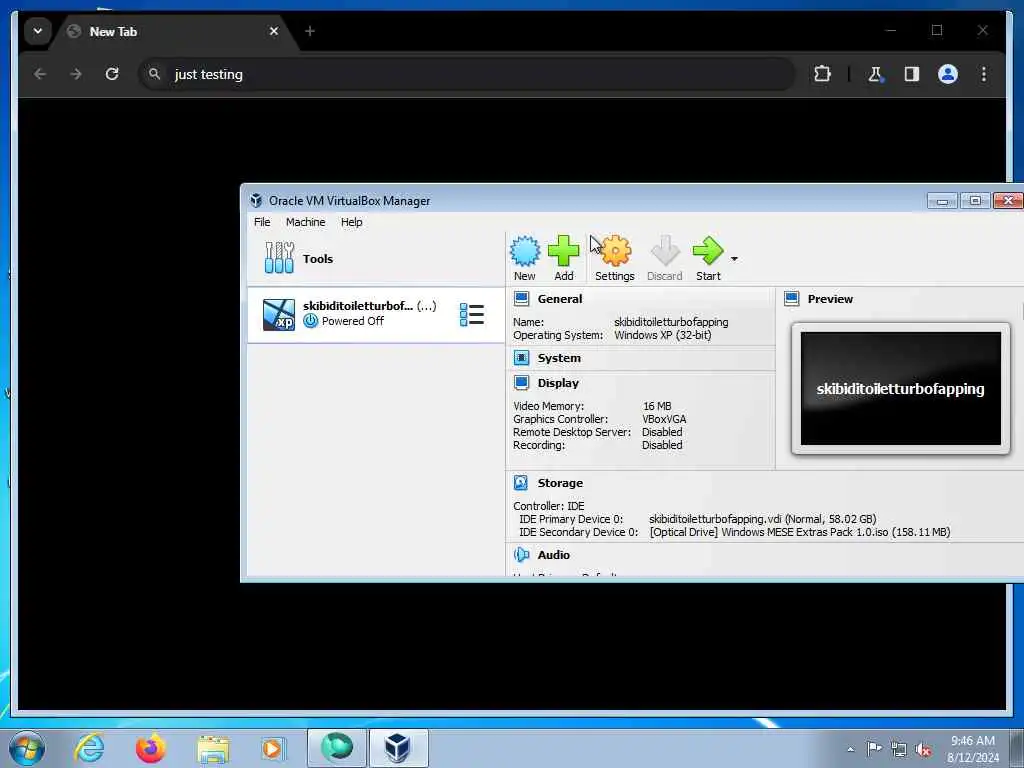Select the Tools entry in VirtualBox sidebar
The height and width of the screenshot is (768, 1024).
pos(376,259)
